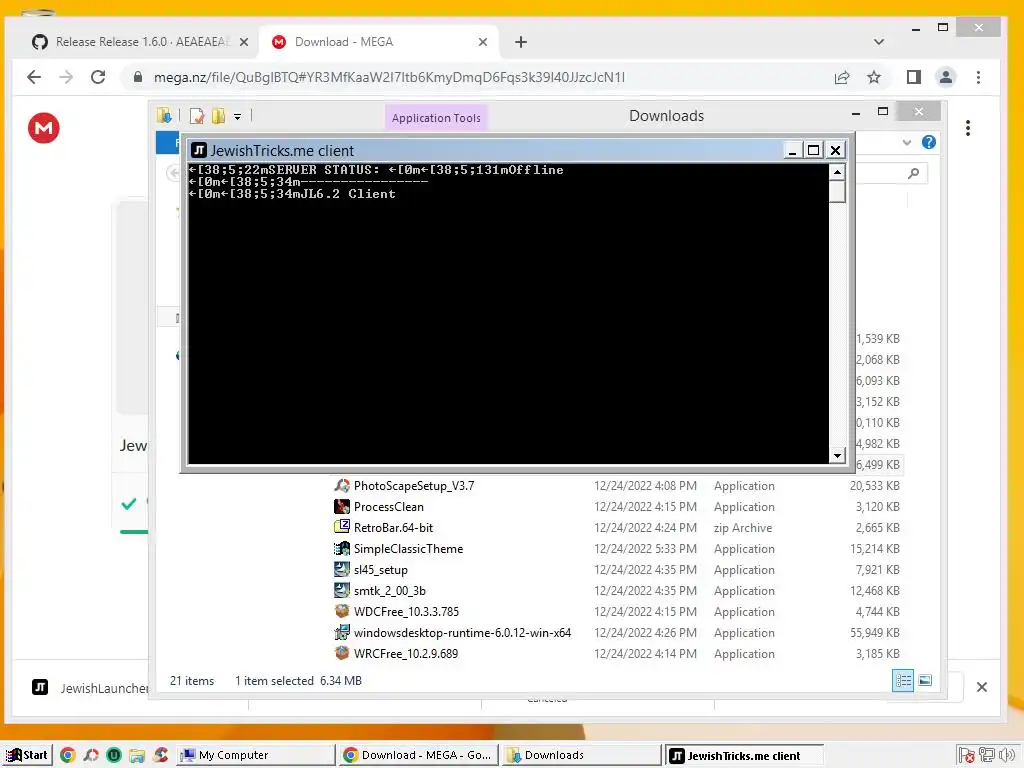This screenshot has height=768, width=1024.
Task: Click JewishTricks.me client taskbar button
Action: coord(744,756)
